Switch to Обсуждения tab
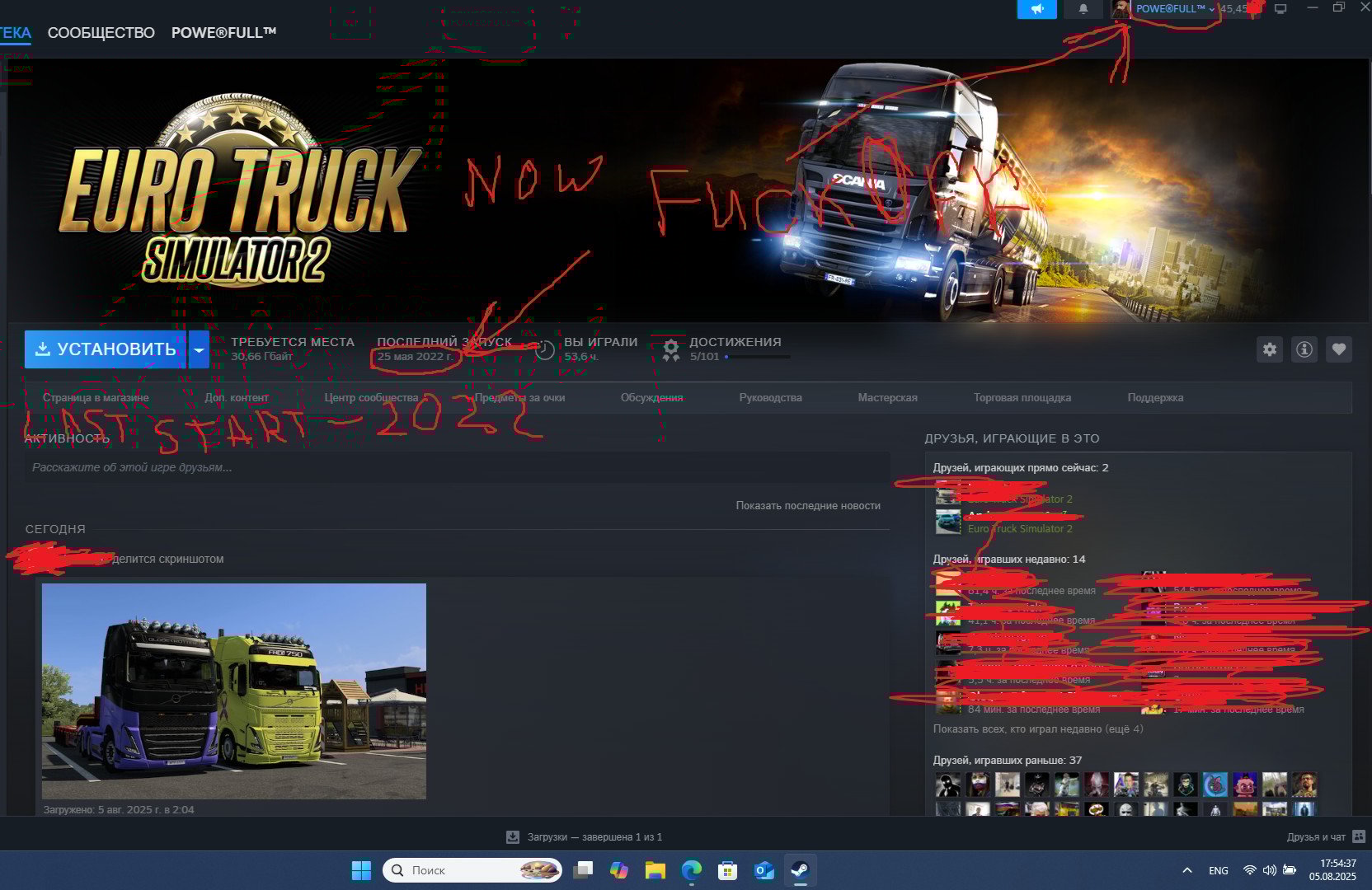The width and height of the screenshot is (1372, 890). point(652,397)
